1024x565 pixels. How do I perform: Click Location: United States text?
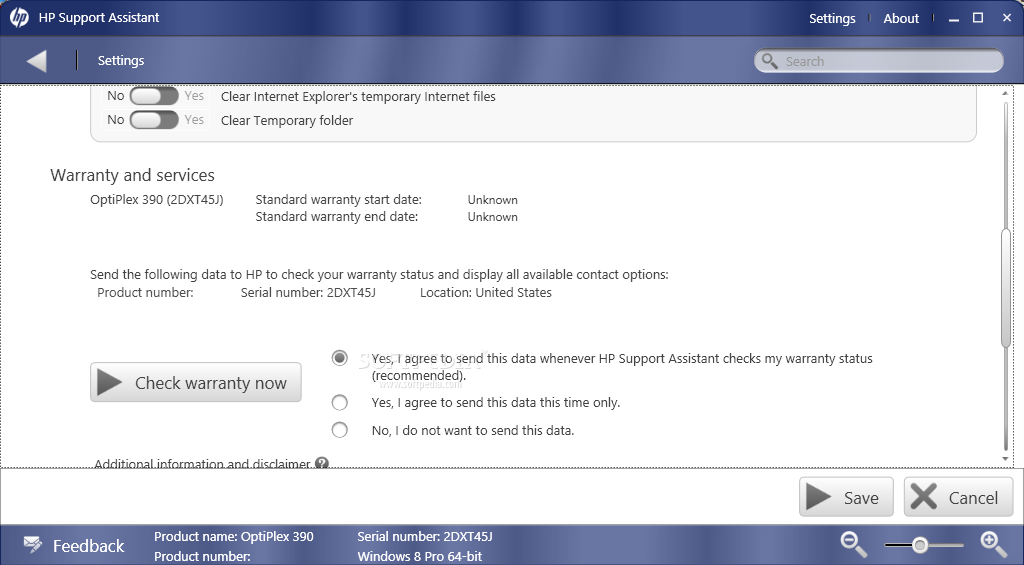point(486,293)
